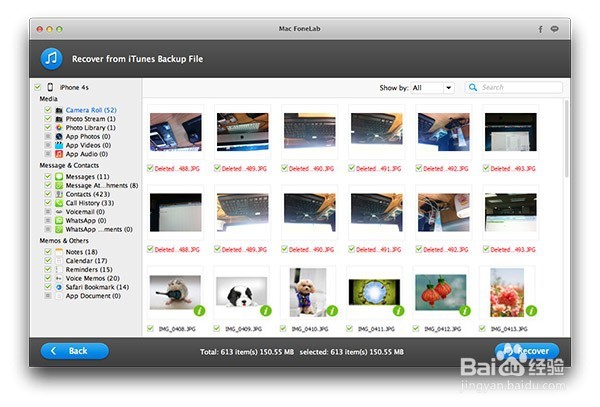Click the Notes icon

[x=59, y=252]
